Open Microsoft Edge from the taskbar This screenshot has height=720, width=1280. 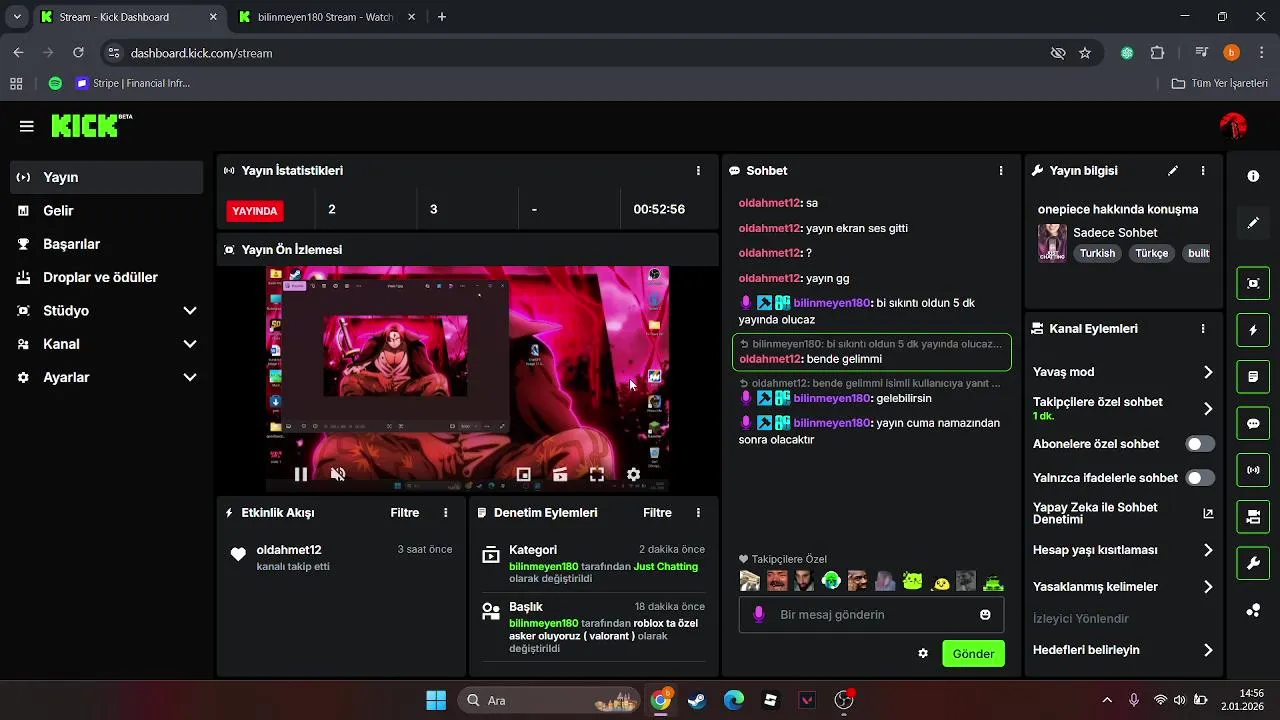tap(734, 700)
